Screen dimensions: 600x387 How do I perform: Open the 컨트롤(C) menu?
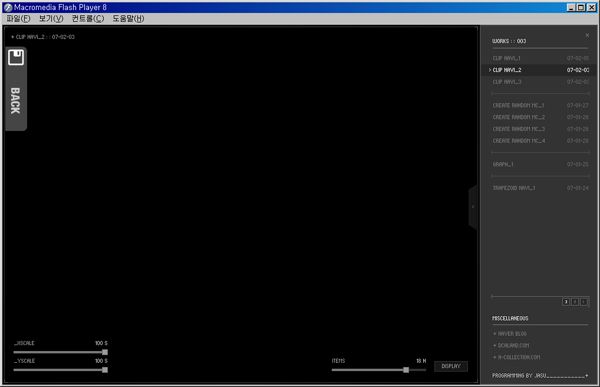(88, 18)
